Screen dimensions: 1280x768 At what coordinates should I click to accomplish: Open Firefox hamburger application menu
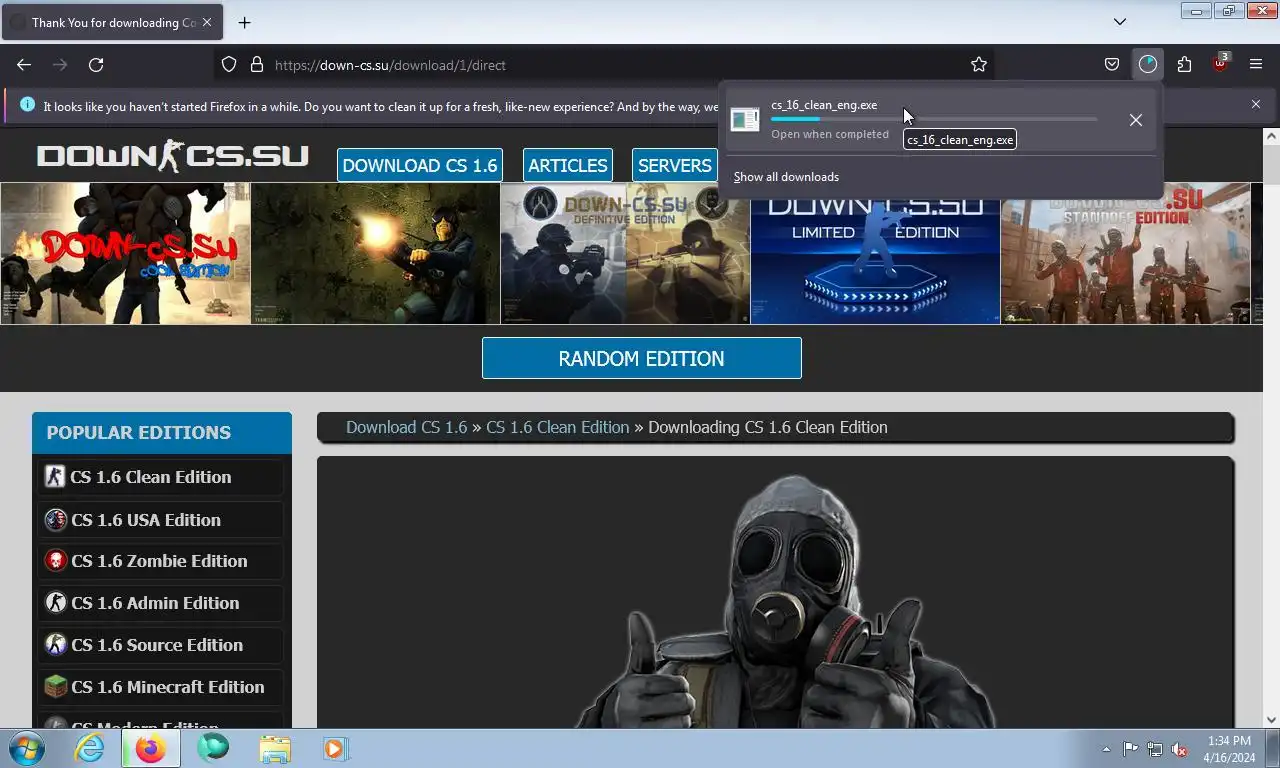coord(1256,65)
